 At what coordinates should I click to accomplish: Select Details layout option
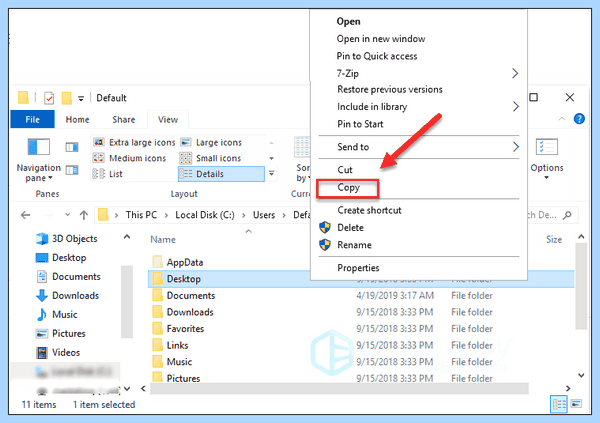point(221,174)
